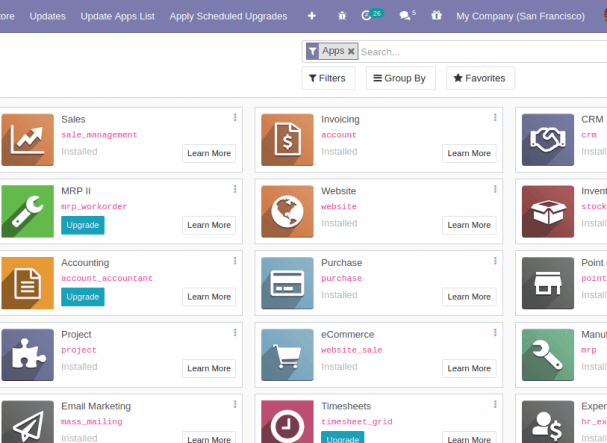
Task: Click the sale_management technical name
Action: [x=99, y=135]
